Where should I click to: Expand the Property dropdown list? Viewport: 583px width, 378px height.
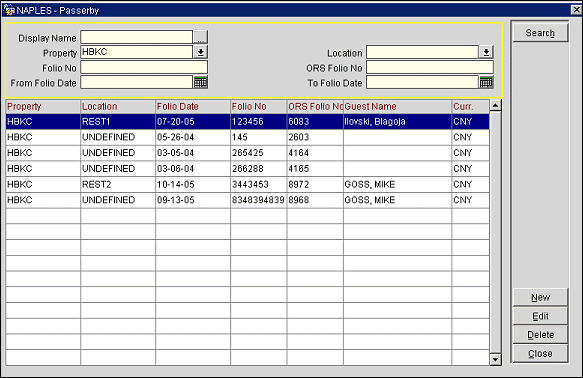[x=200, y=52]
